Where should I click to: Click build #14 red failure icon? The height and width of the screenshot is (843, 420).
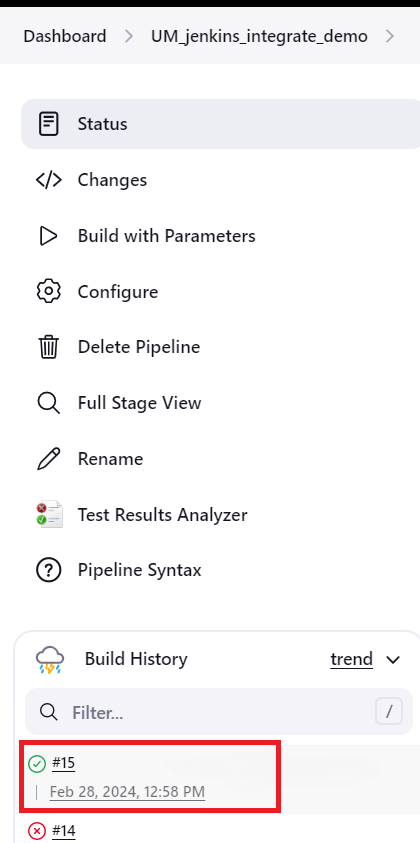point(37,832)
